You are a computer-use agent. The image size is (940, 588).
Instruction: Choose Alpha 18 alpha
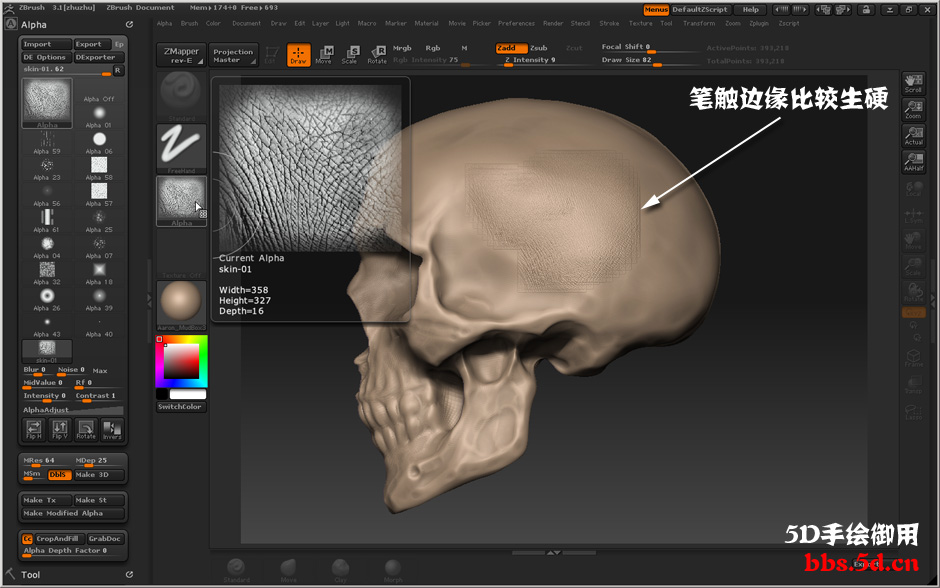[x=99, y=273]
